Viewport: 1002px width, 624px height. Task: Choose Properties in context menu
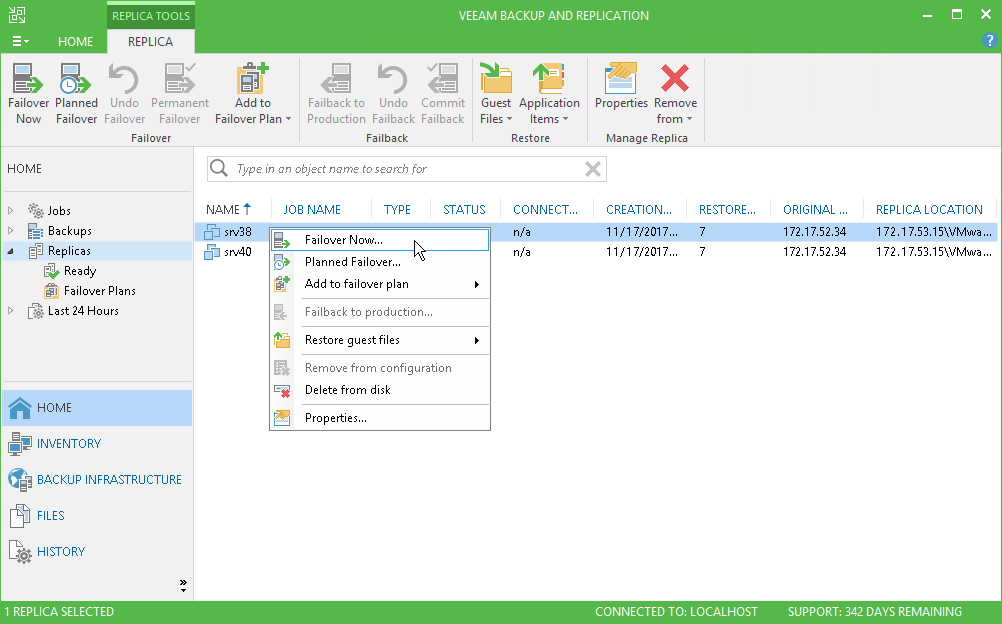(x=380, y=418)
